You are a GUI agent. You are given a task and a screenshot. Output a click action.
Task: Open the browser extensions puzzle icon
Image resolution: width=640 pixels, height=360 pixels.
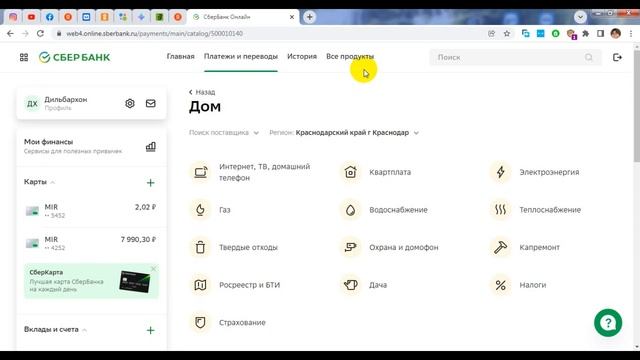coord(586,33)
